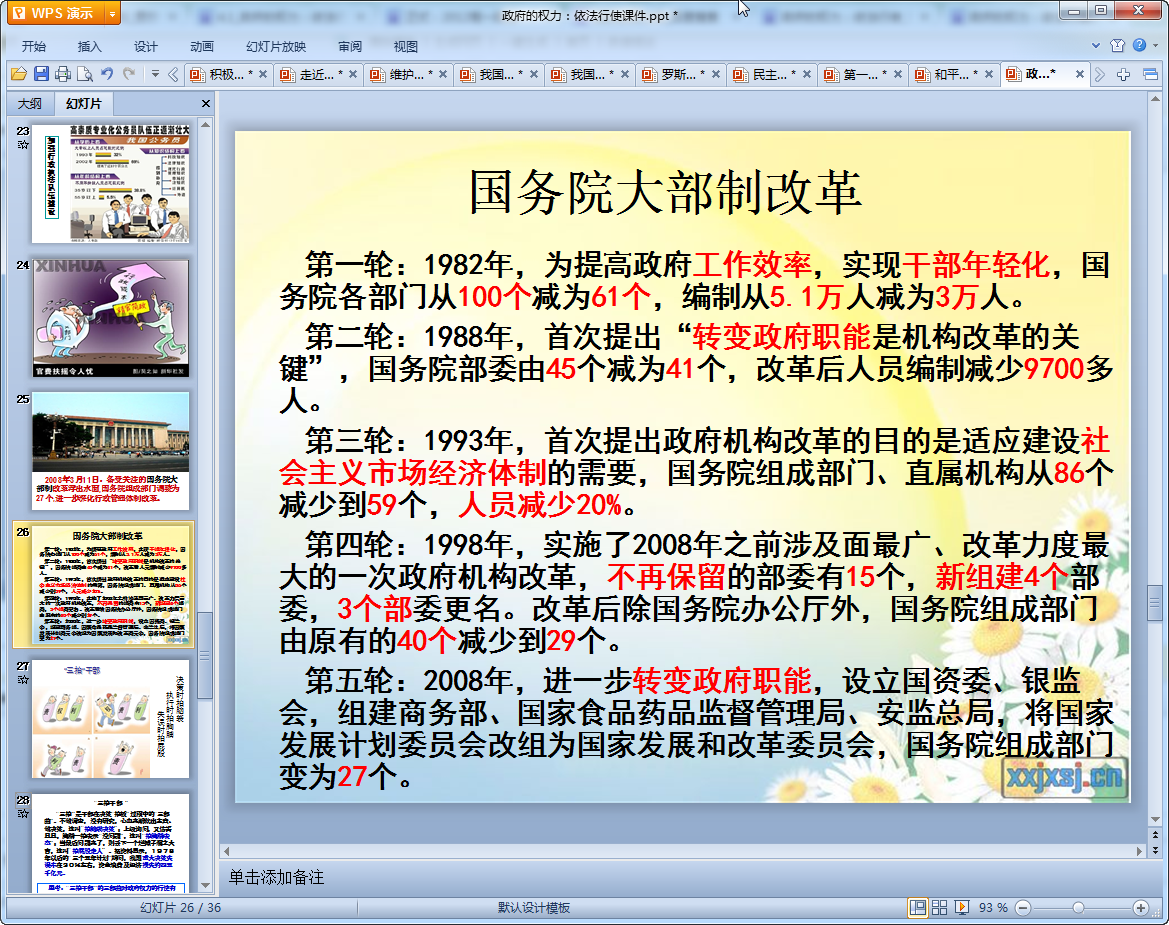
Task: Add a new document tab with plus icon
Action: coord(1124,75)
